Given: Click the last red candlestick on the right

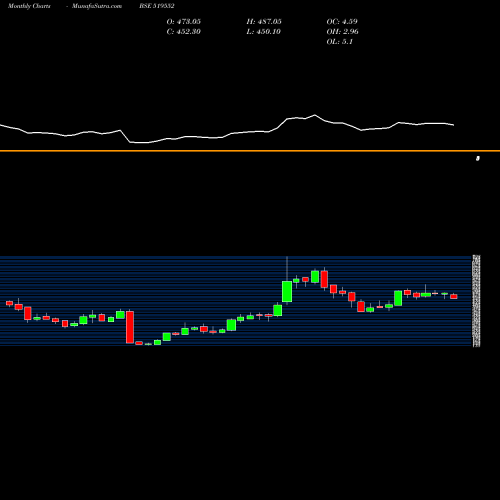Looking at the screenshot, I should [x=454, y=296].
